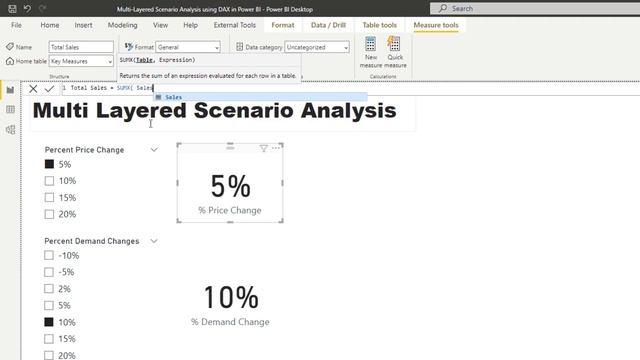Viewport: 640px width, 360px height.
Task: Open the External Tools tab
Action: 235,25
